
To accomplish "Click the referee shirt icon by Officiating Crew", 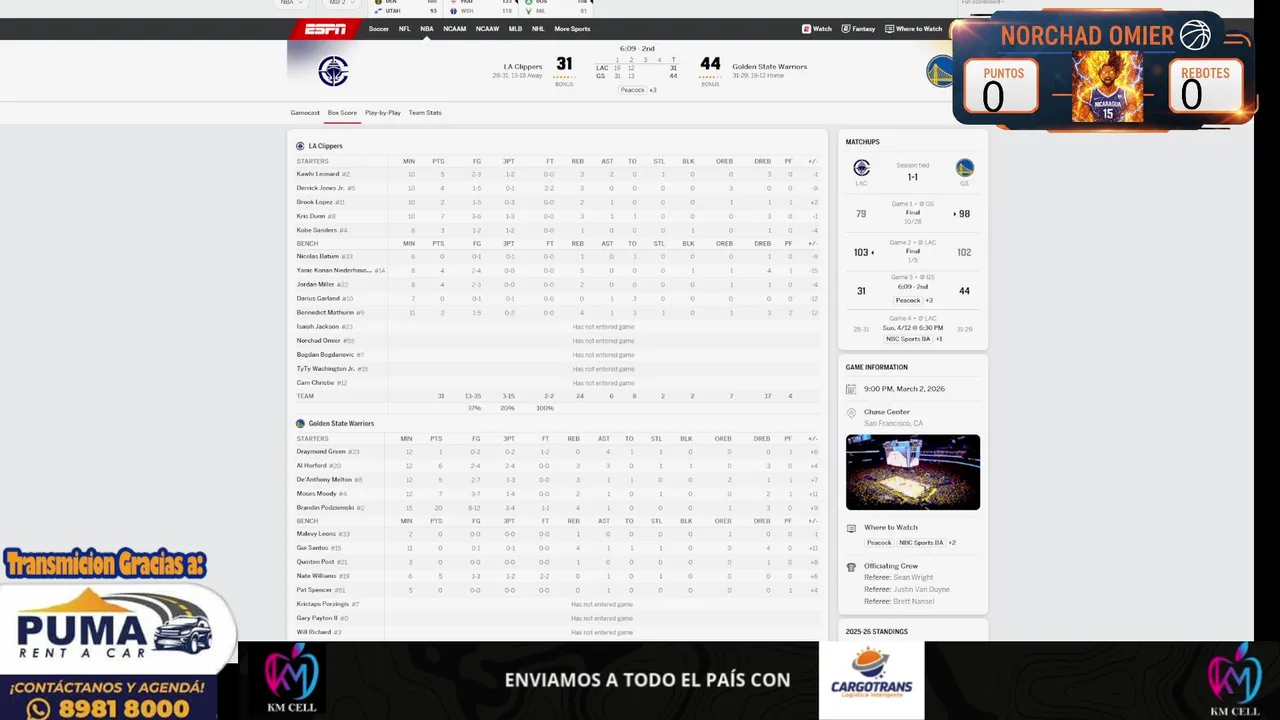I will click(x=851, y=566).
